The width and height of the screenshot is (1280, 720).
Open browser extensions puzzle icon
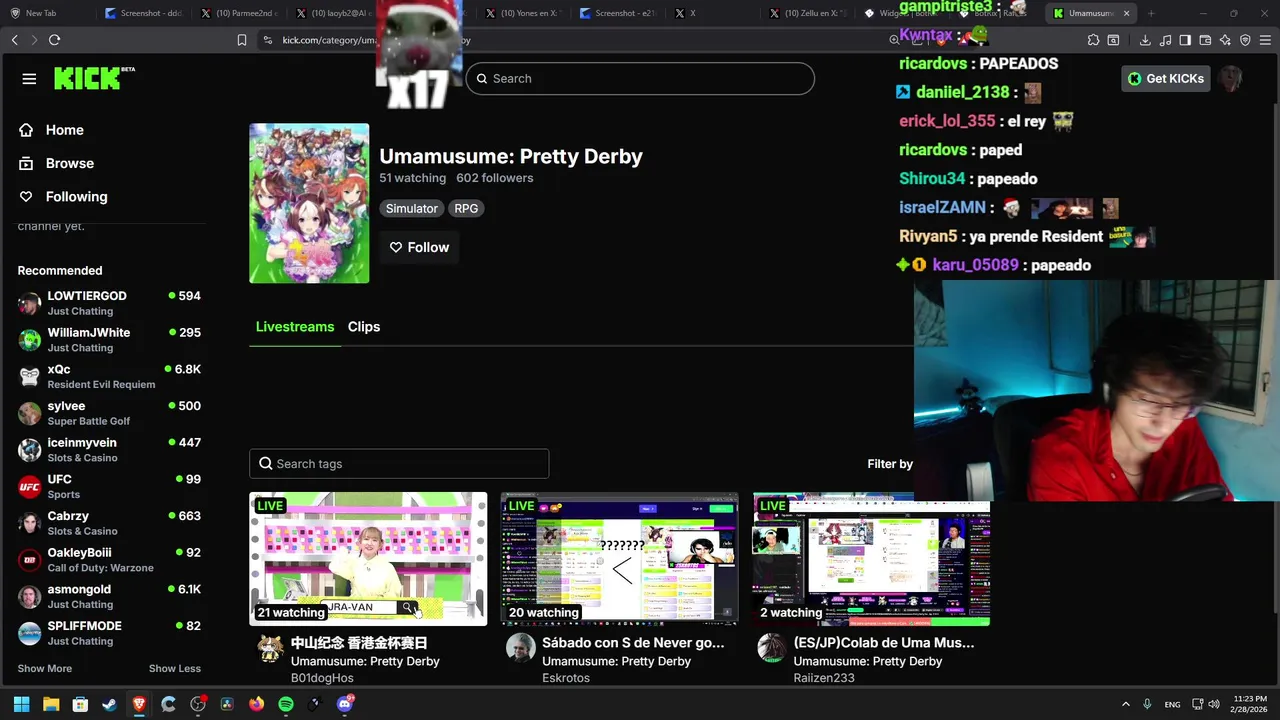tap(1093, 40)
